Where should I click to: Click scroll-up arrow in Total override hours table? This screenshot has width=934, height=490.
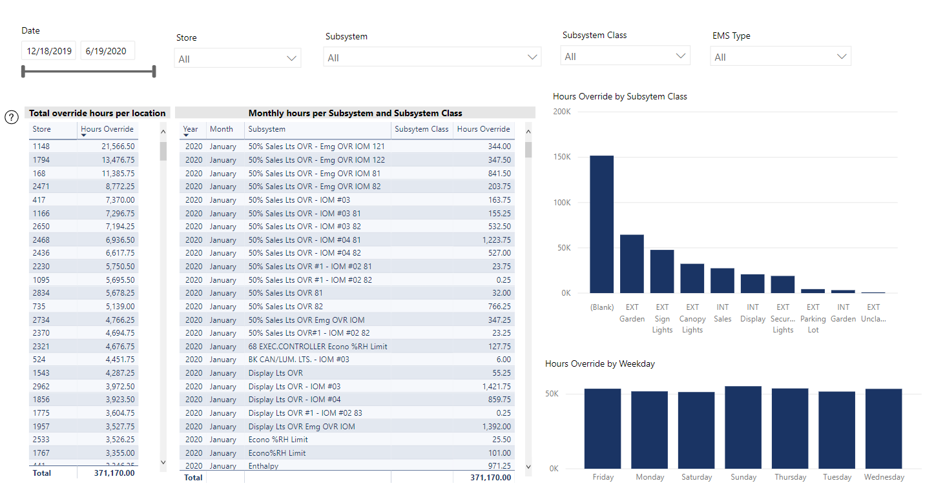[164, 132]
